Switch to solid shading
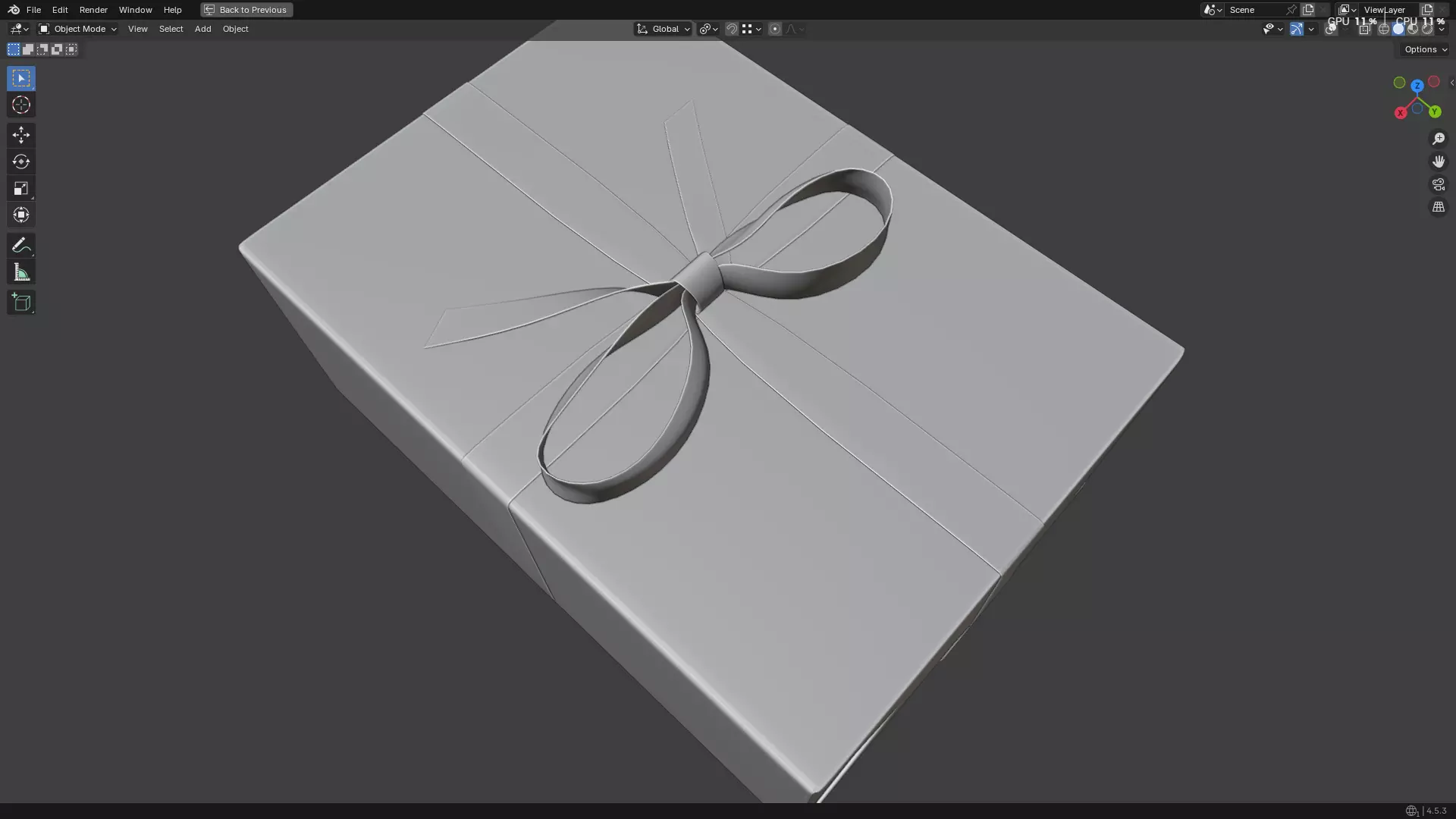The width and height of the screenshot is (1456, 819). 1398,29
